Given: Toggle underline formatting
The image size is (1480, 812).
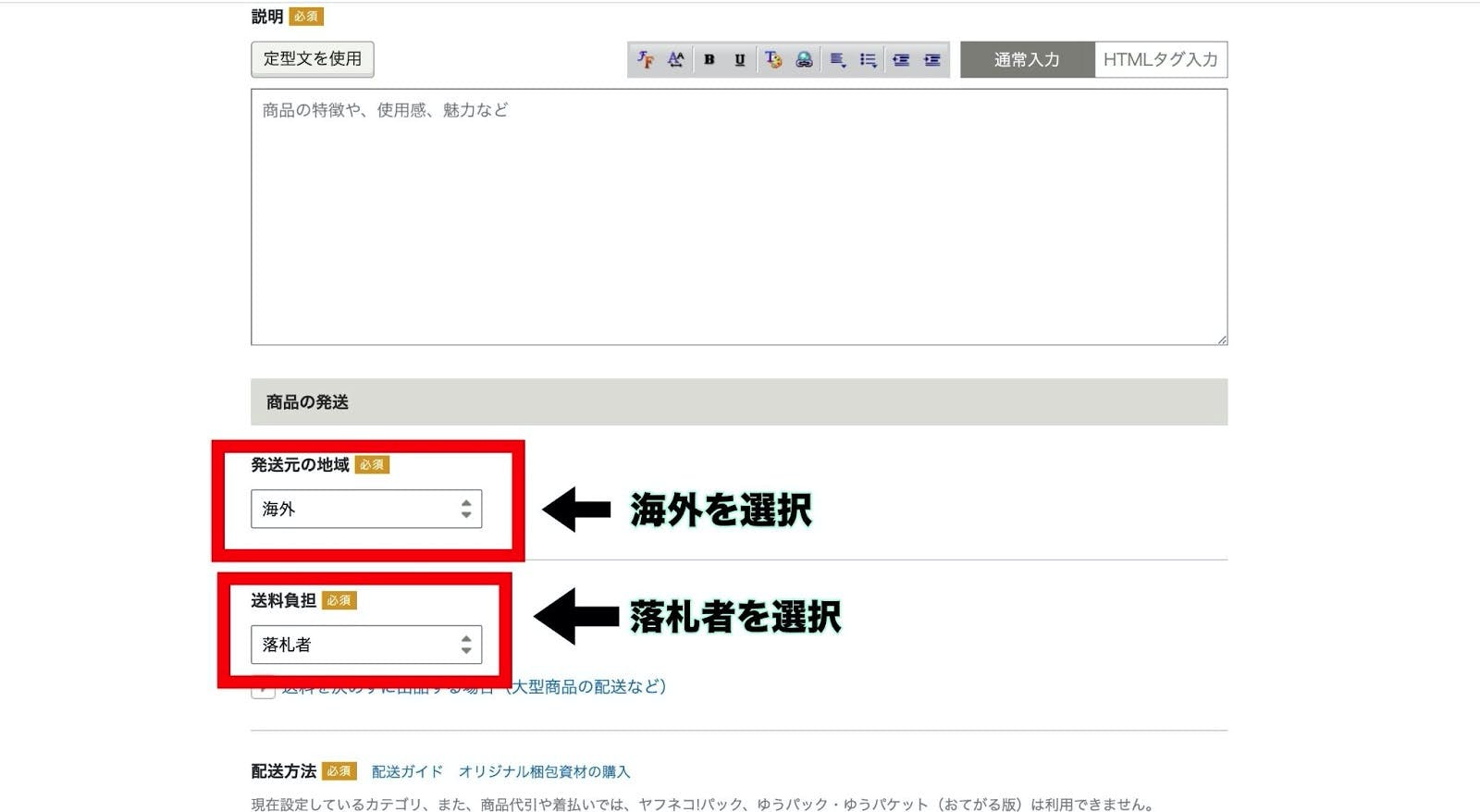Looking at the screenshot, I should [739, 60].
